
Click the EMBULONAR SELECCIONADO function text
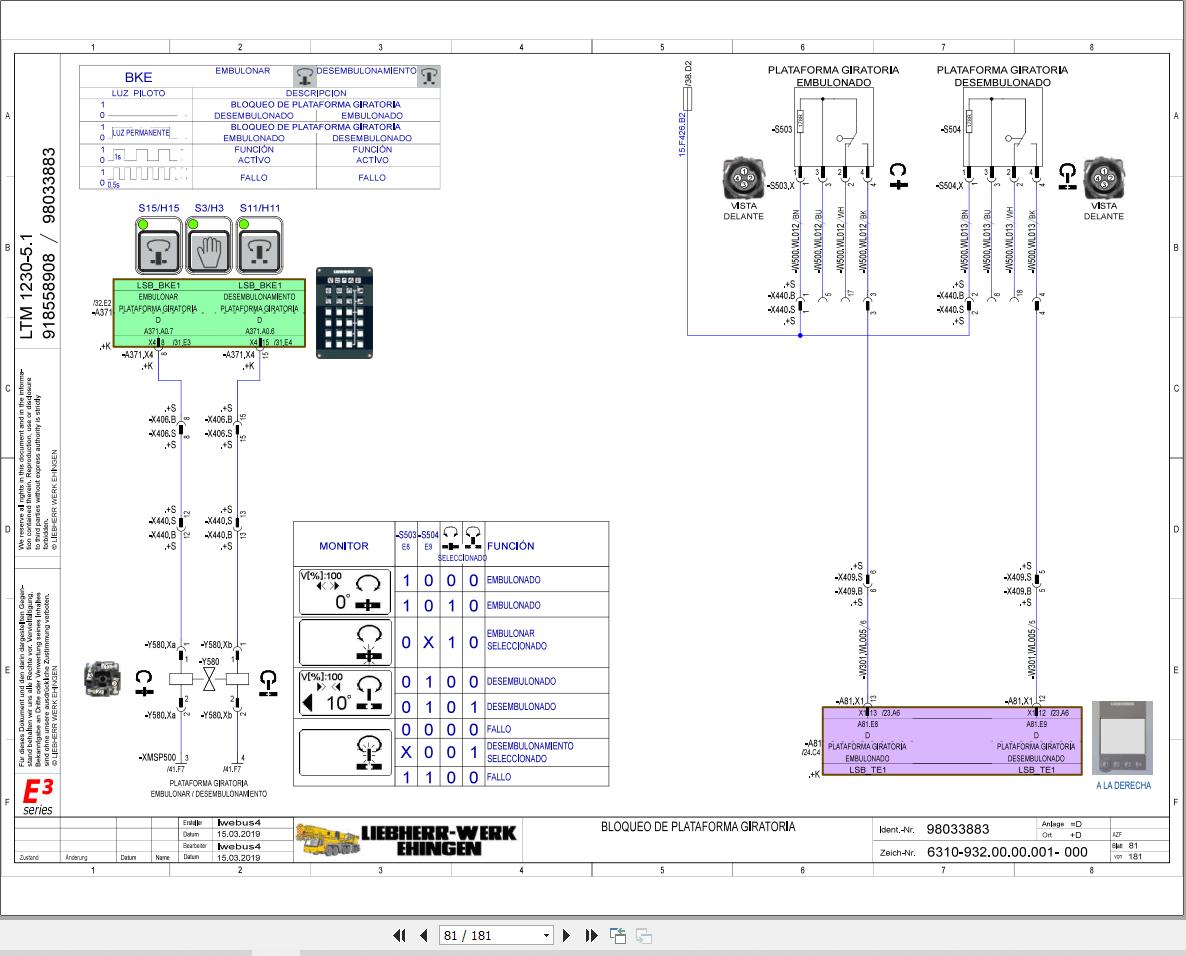[517, 640]
